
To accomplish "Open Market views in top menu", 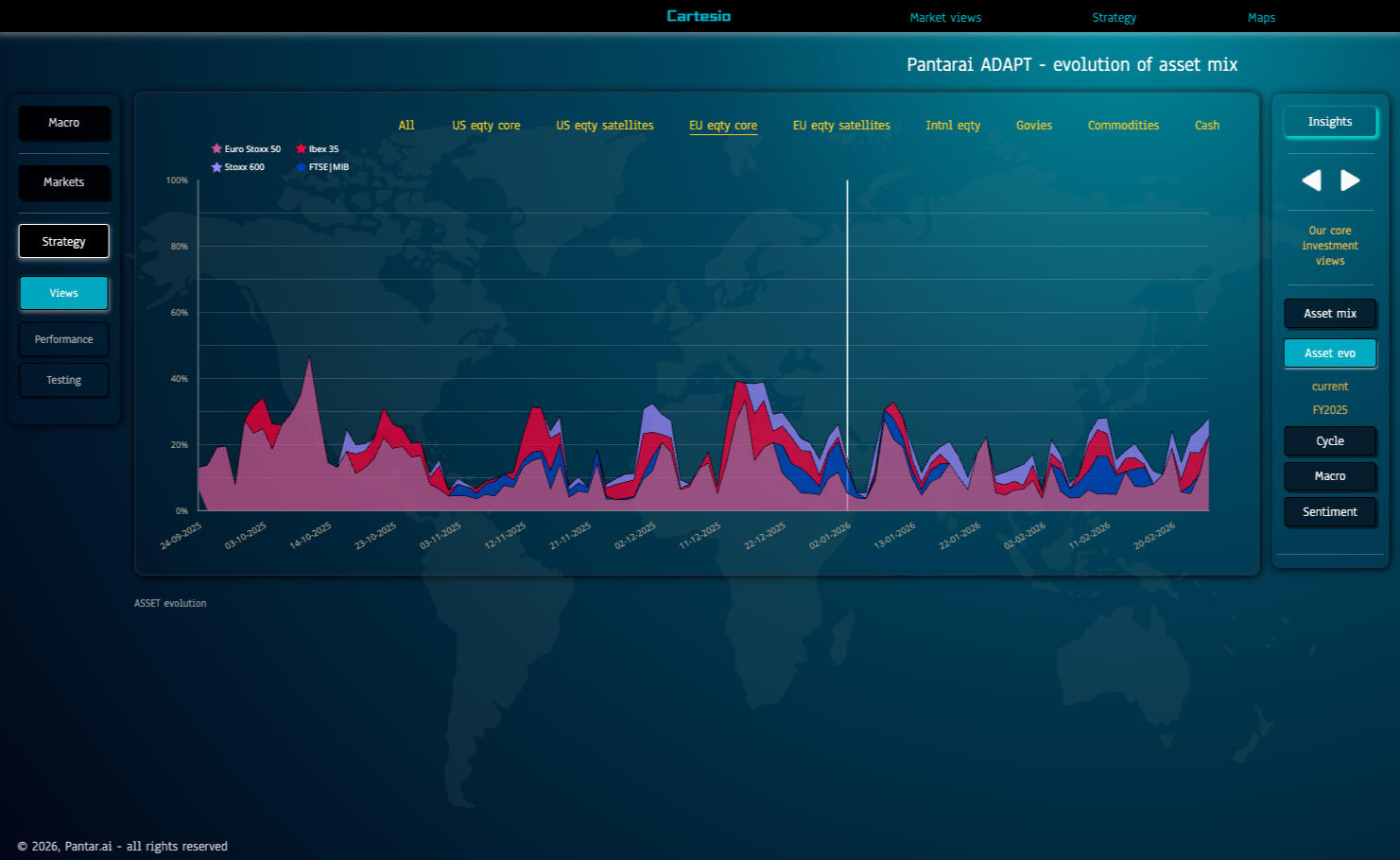I will 945,18.
